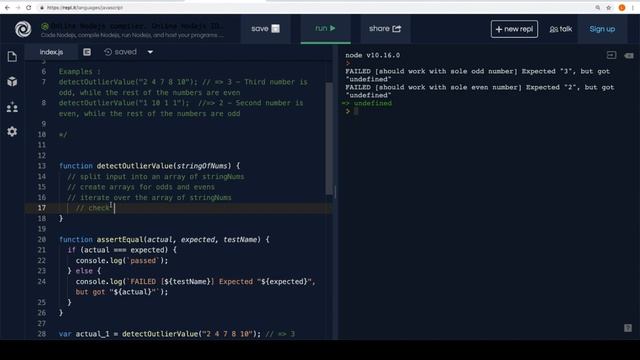Image resolution: width=640 pixels, height=360 pixels.
Task: Click line number 13 in the gutter
Action: pos(42,166)
